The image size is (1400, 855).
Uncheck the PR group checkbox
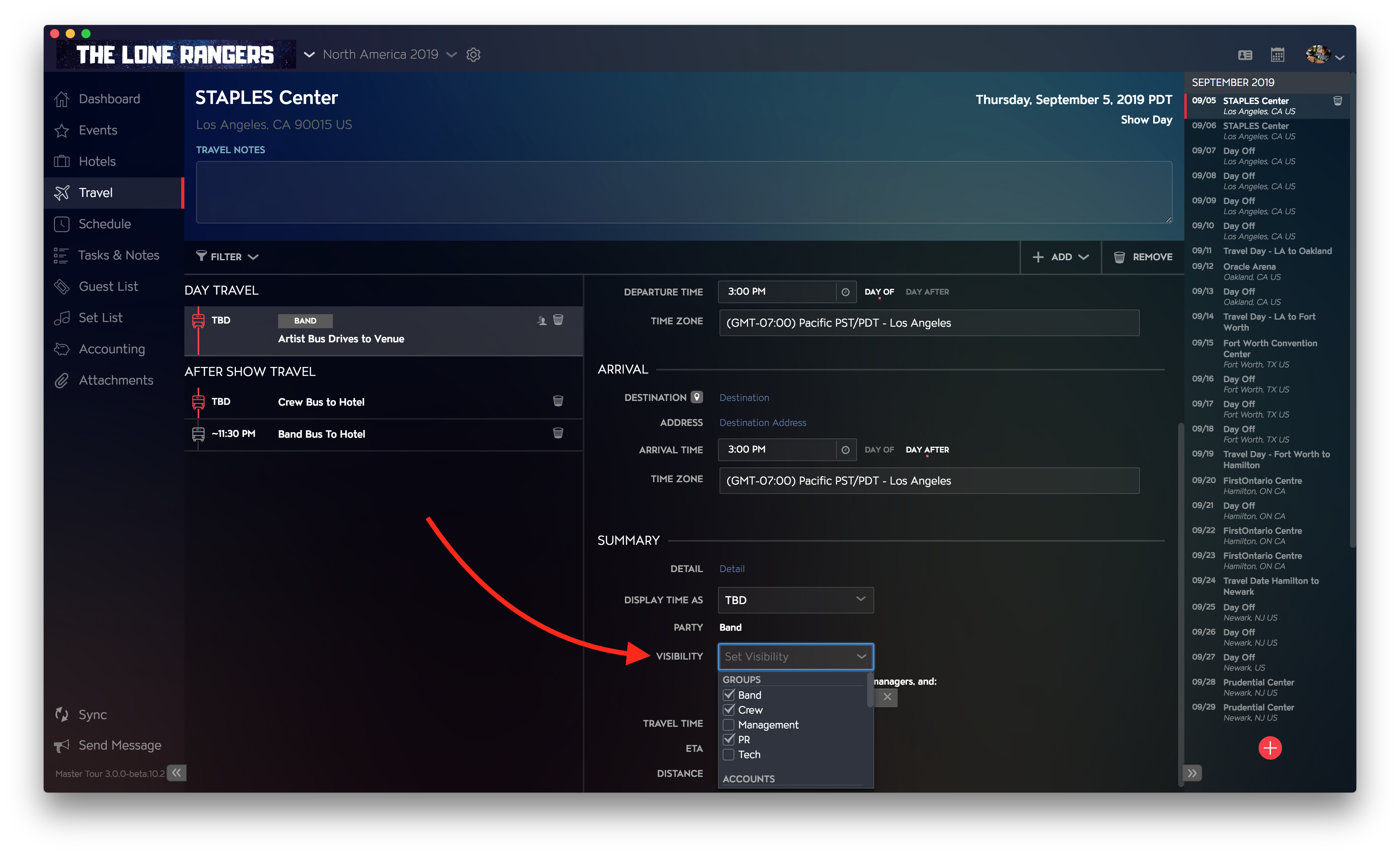pyautogui.click(x=729, y=739)
